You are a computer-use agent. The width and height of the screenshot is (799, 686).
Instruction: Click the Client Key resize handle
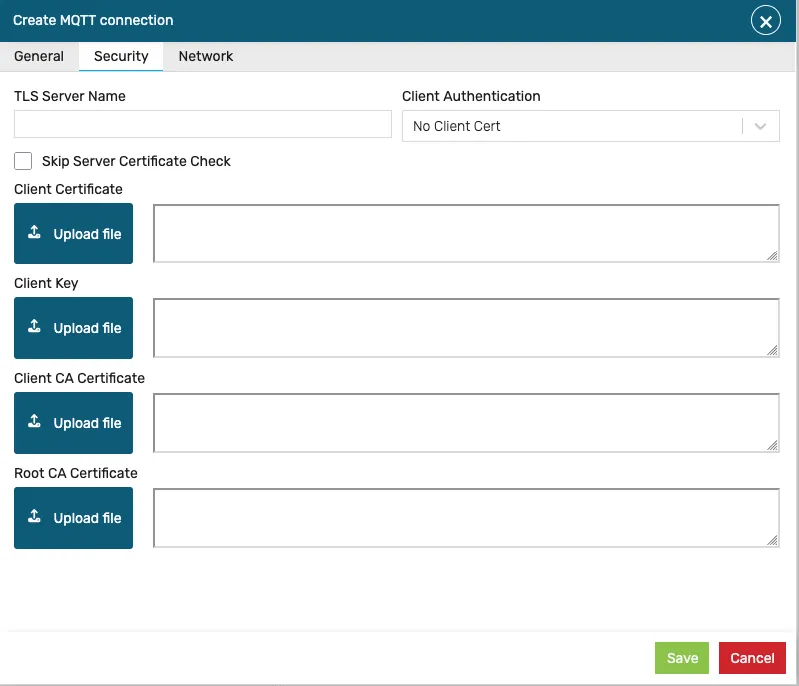click(773, 351)
